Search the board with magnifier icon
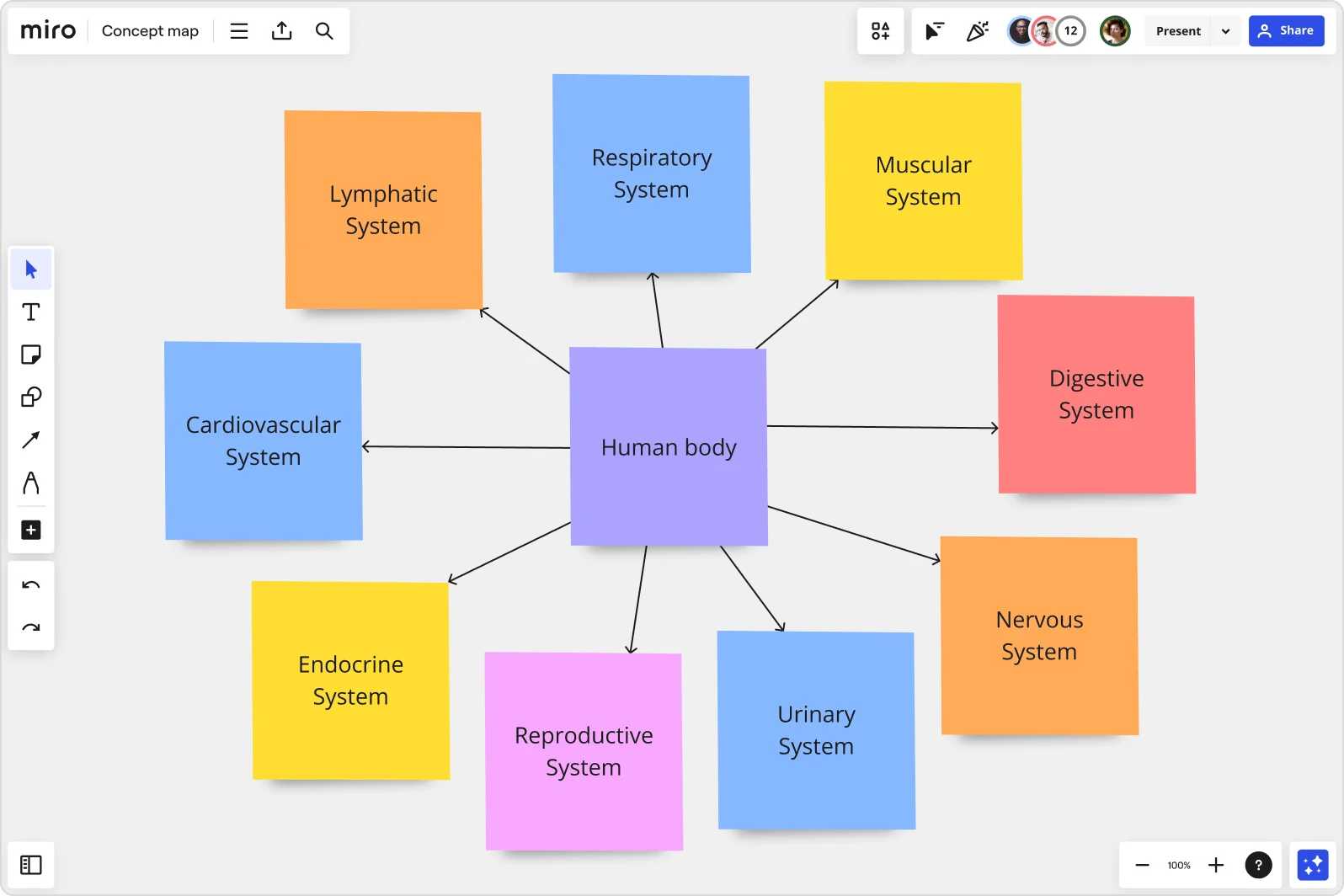1344x896 pixels. click(x=324, y=31)
